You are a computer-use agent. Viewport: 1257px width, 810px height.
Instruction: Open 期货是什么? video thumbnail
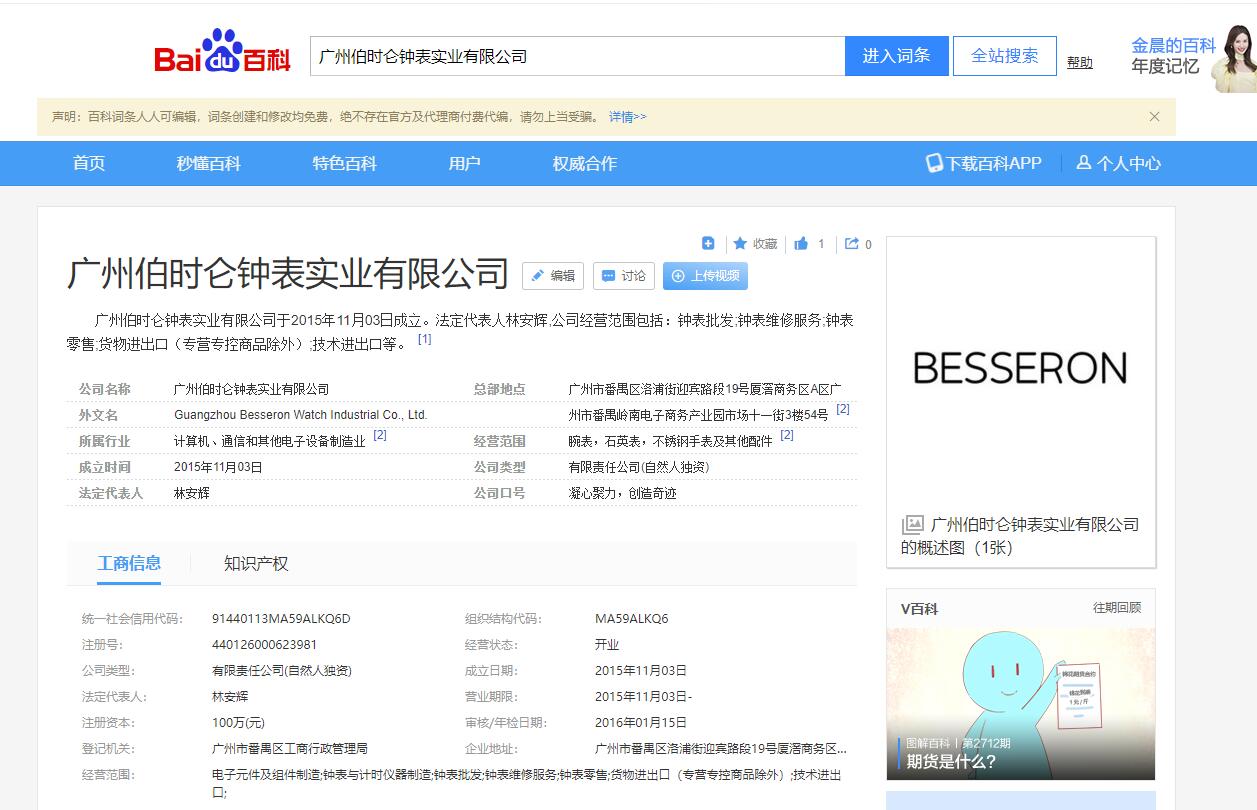pos(1021,704)
